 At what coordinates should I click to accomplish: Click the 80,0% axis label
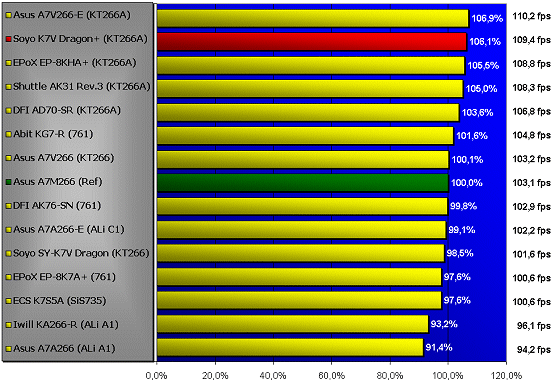pyautogui.click(x=390, y=376)
